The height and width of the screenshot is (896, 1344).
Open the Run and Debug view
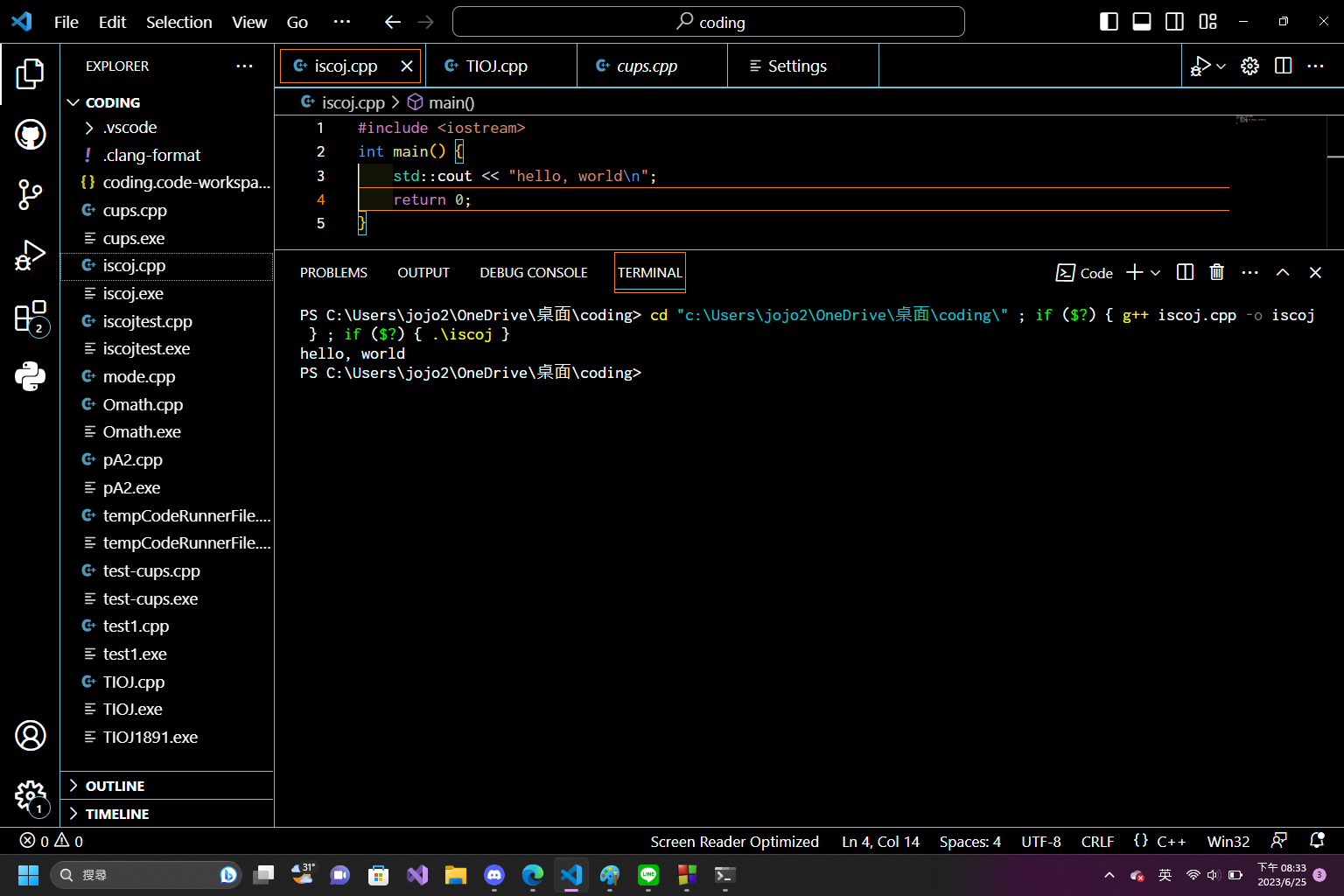point(30,255)
